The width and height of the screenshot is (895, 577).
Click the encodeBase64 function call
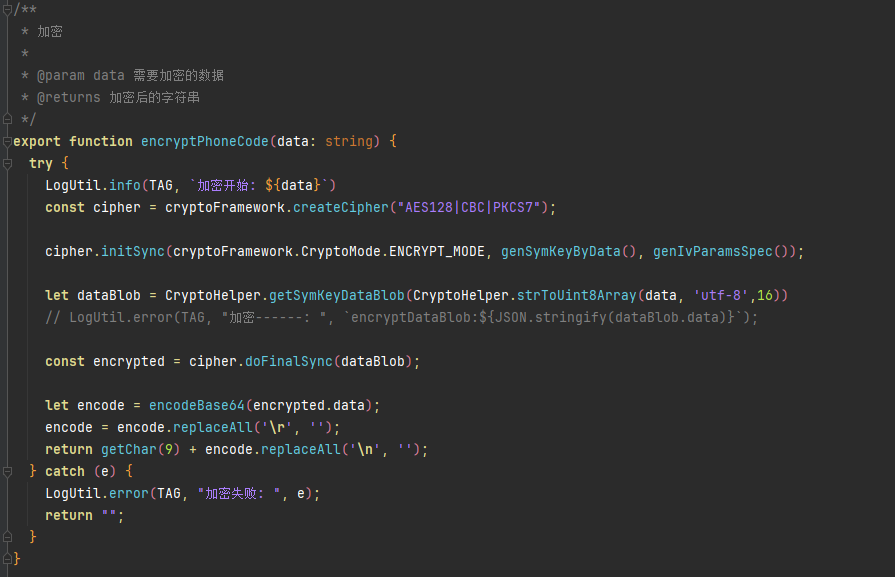click(x=197, y=405)
